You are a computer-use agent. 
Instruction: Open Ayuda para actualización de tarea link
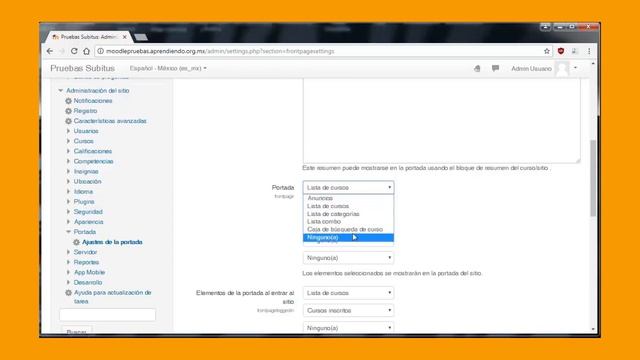112,297
